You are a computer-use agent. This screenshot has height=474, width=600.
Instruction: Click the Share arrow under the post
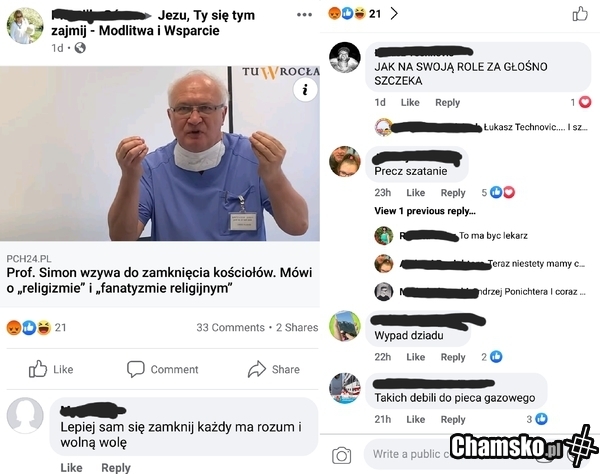pyautogui.click(x=274, y=369)
